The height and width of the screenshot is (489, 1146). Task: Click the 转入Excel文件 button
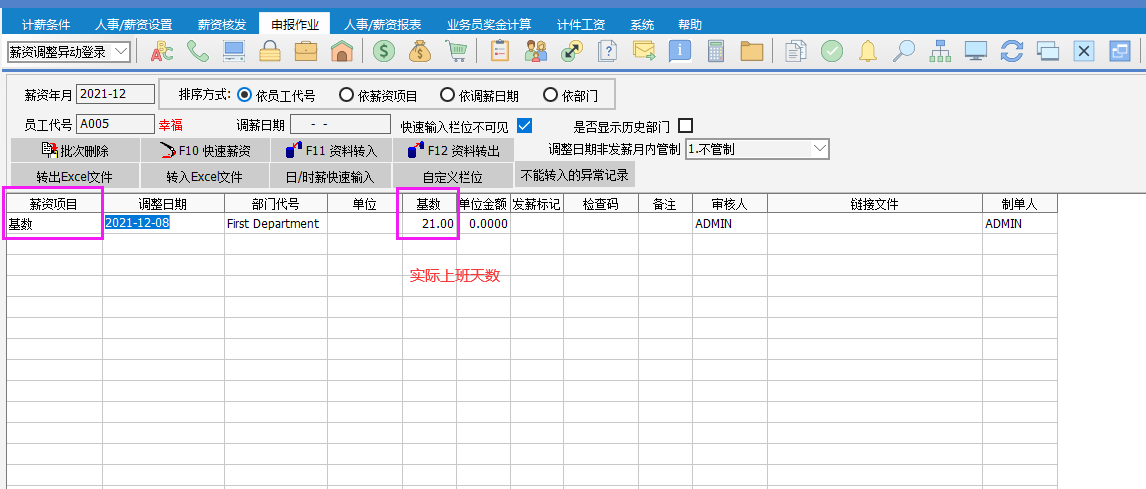[205, 176]
